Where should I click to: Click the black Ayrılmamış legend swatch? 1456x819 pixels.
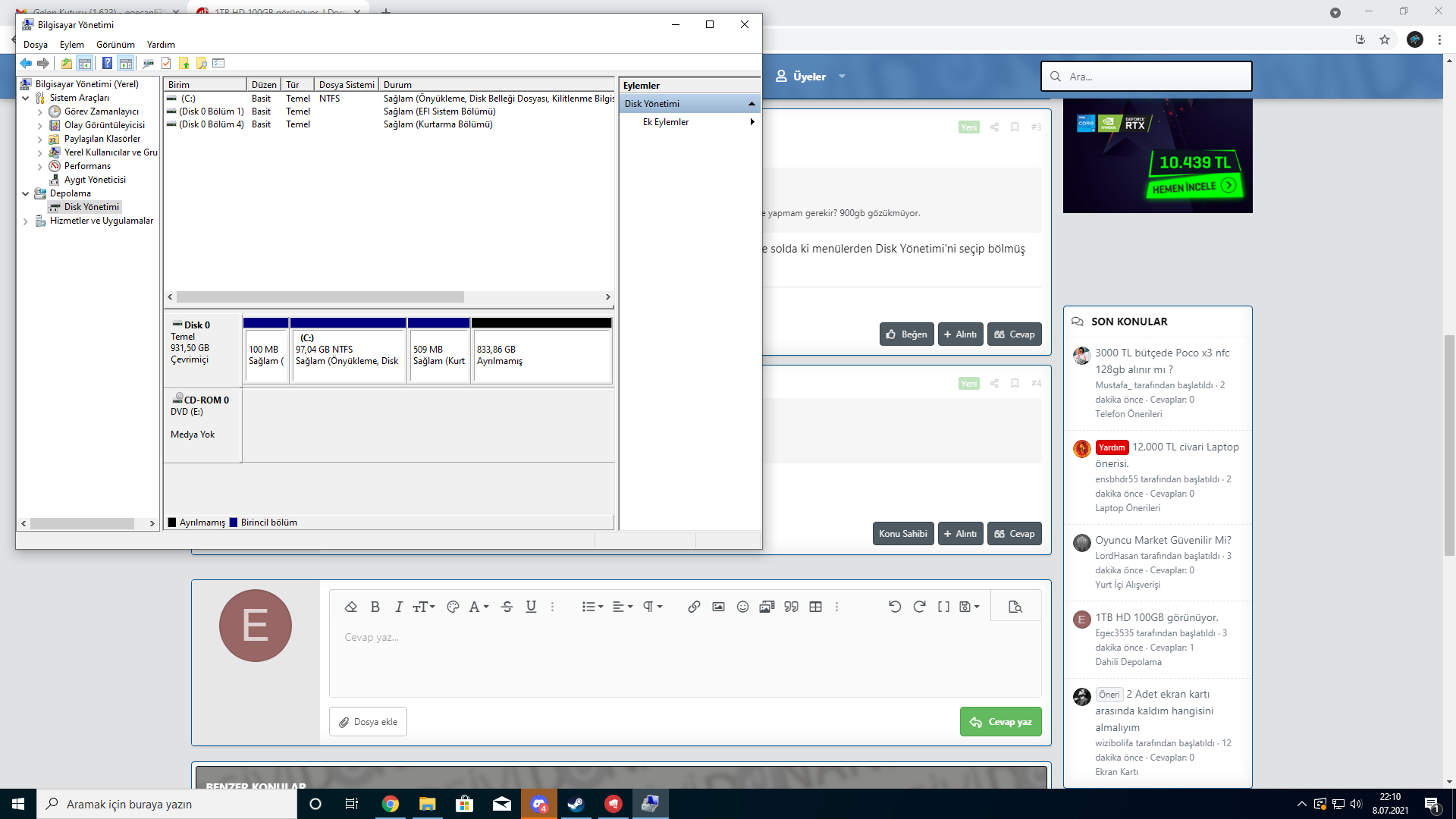[x=172, y=522]
